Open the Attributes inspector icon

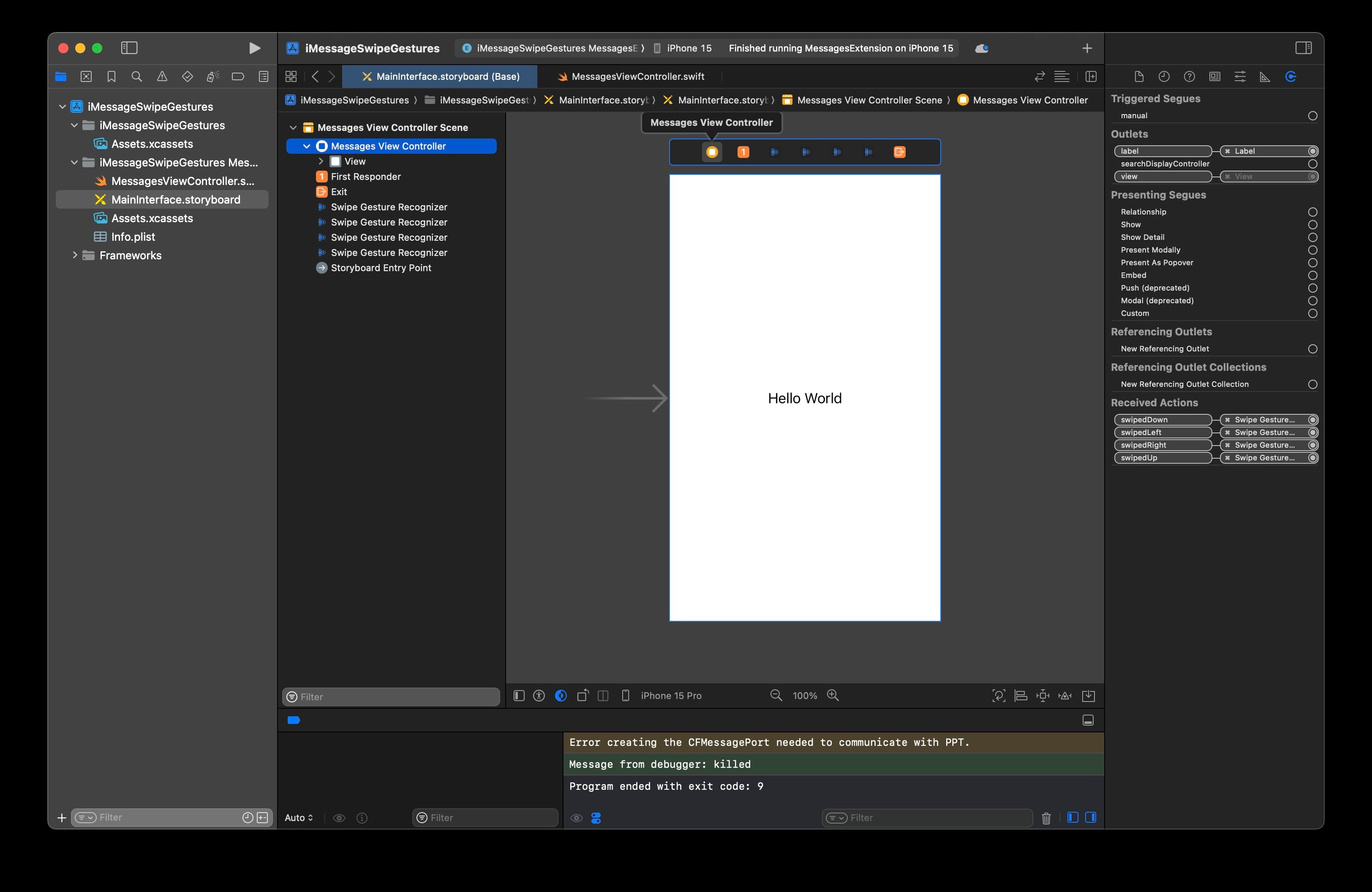coord(1240,76)
